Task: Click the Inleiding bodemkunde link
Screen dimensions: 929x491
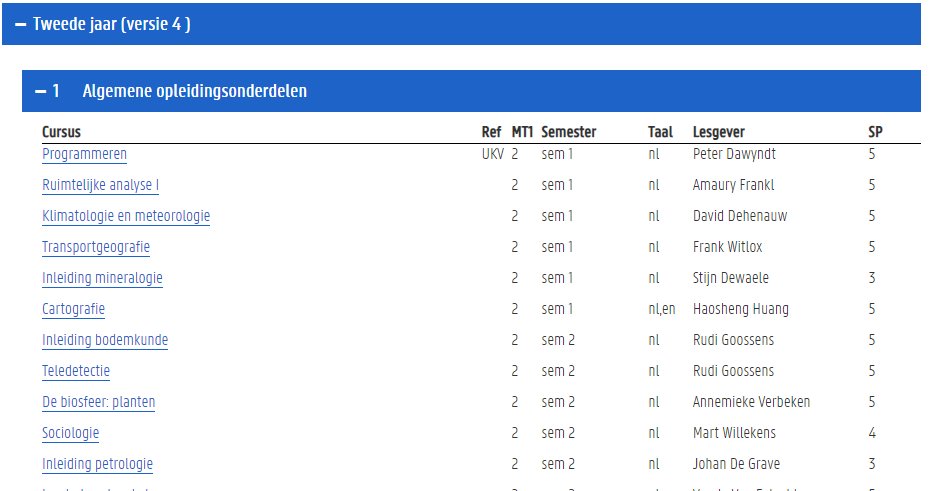Action: 105,341
